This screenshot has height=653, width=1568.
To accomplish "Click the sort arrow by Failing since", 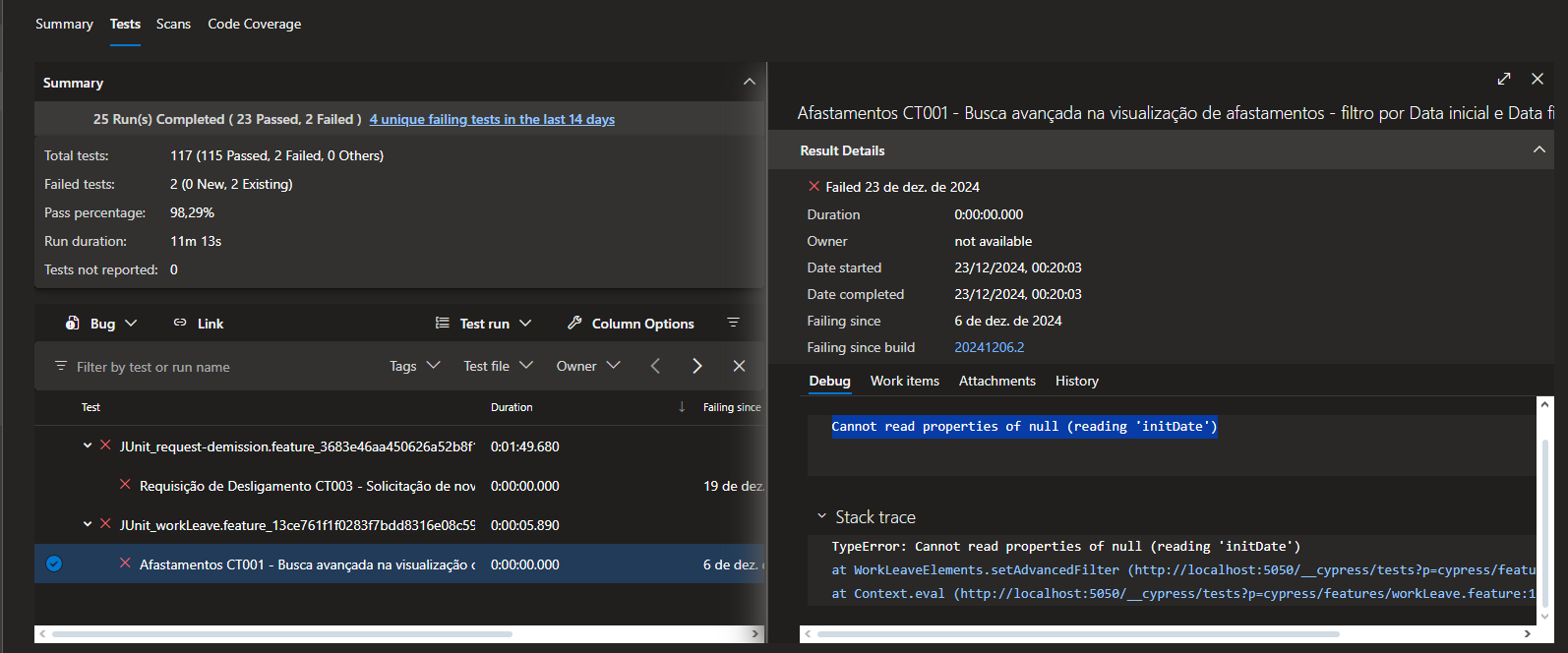I will (x=682, y=407).
